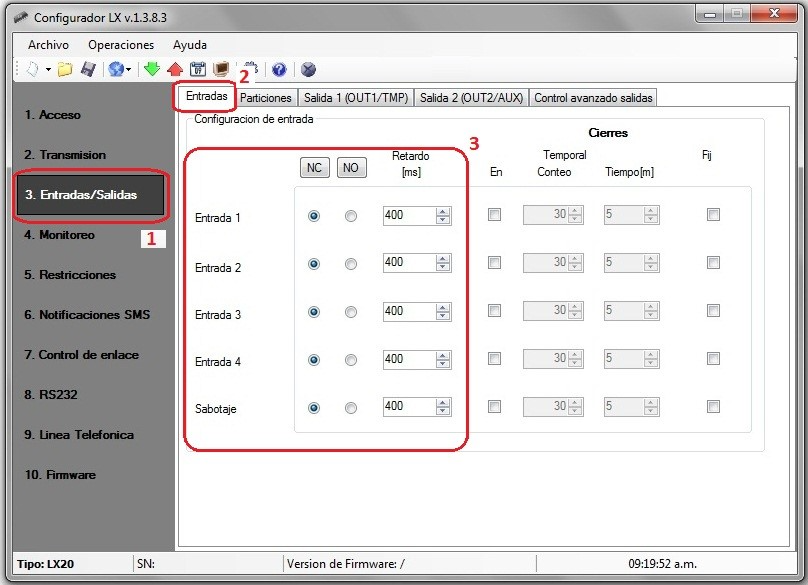The image size is (808, 585).
Task: Open Control avanzado salidas tab
Action: pyautogui.click(x=593, y=97)
